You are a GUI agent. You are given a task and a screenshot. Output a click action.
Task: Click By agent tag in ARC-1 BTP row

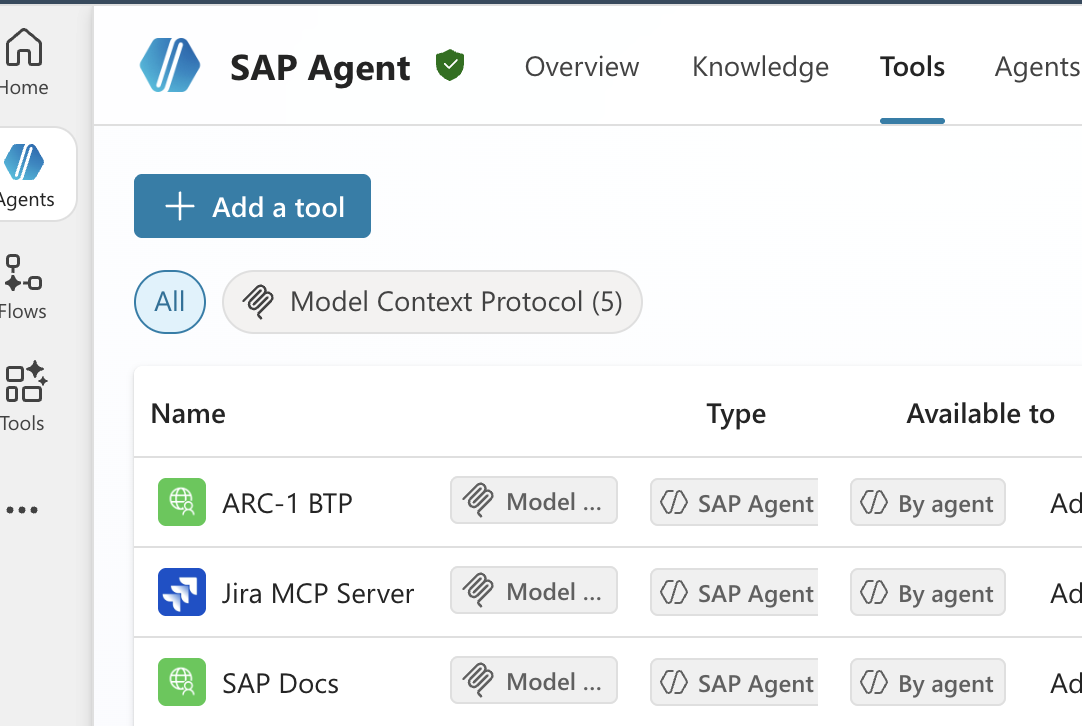(927, 502)
